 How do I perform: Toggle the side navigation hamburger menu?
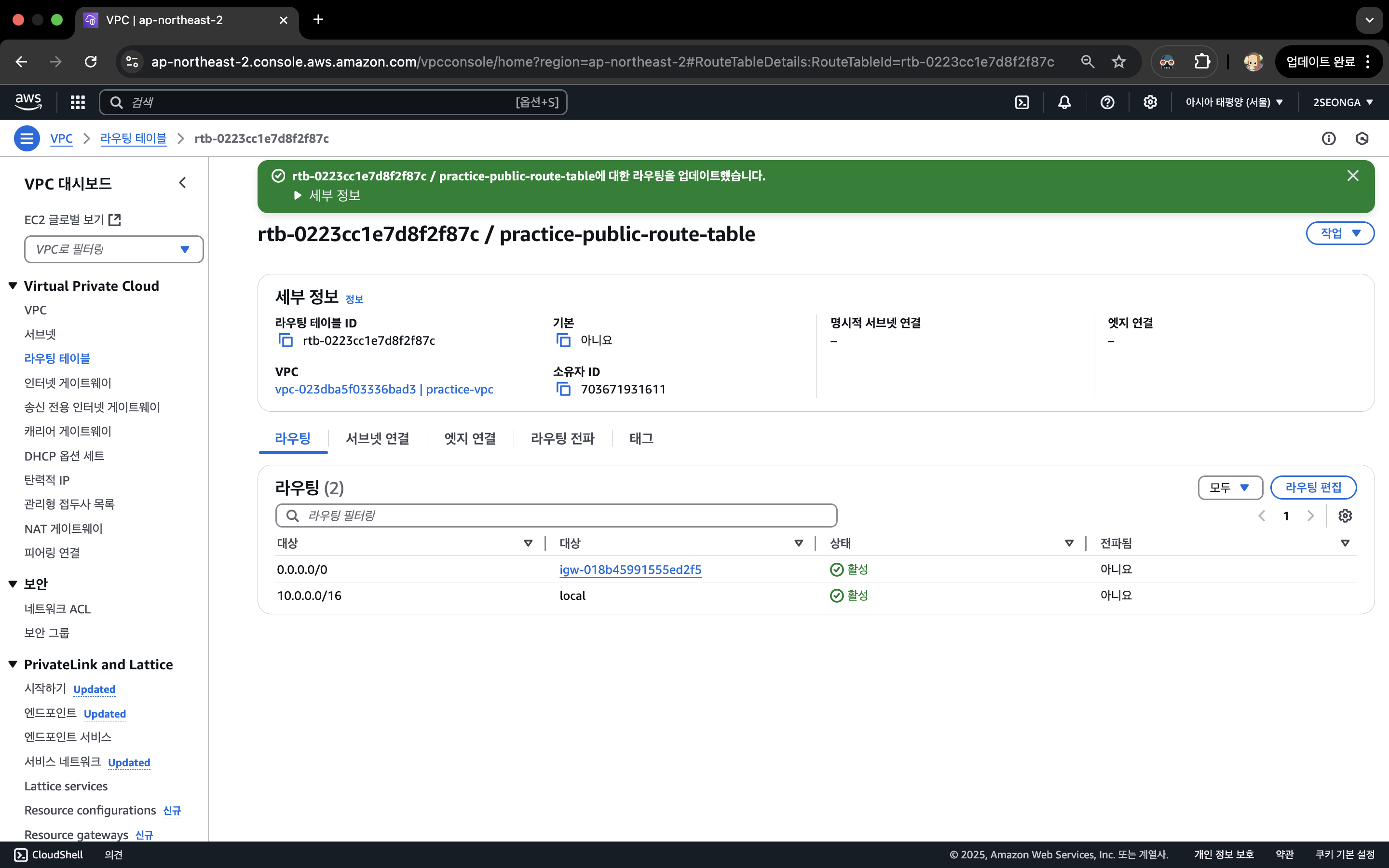tap(27, 138)
